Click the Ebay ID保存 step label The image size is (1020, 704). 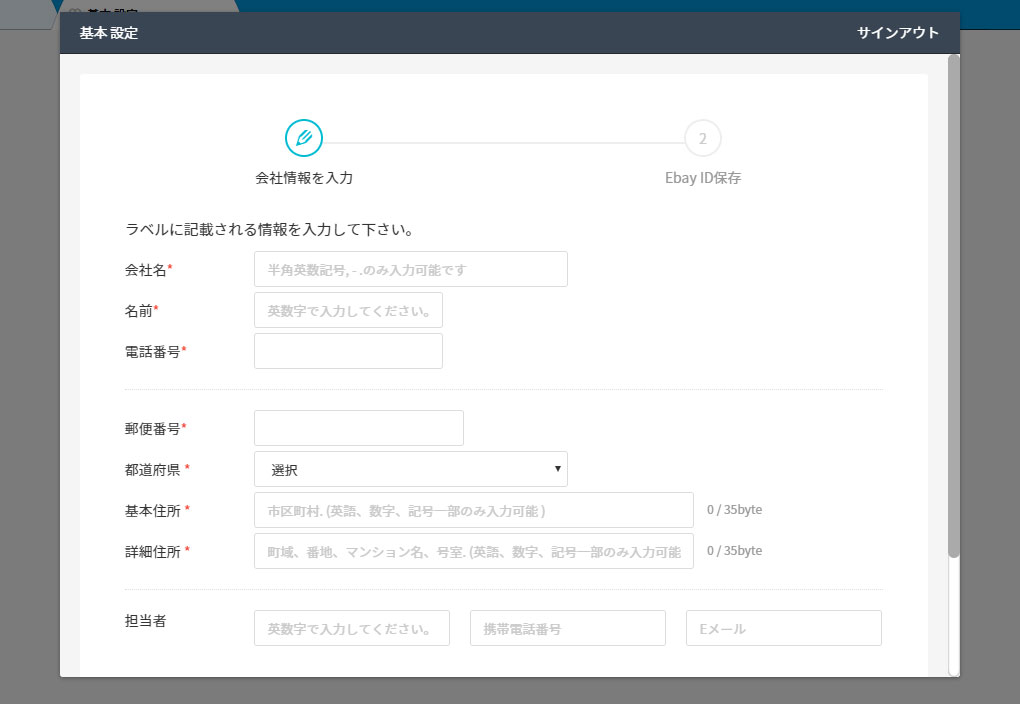tap(703, 178)
